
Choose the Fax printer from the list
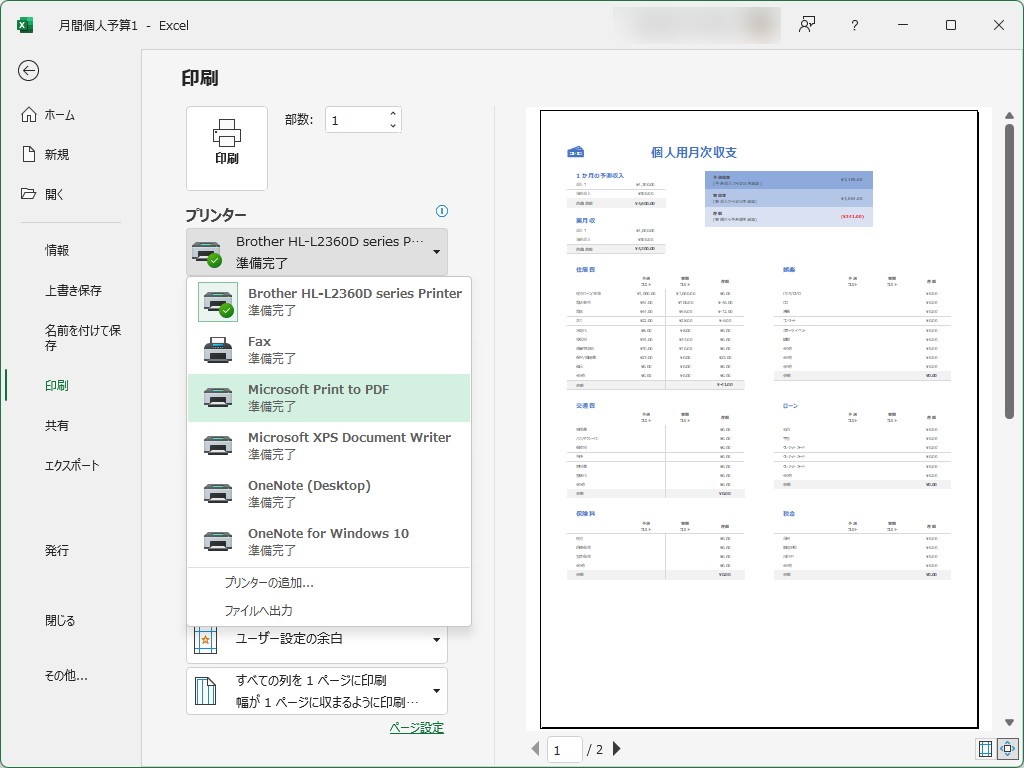click(330, 348)
